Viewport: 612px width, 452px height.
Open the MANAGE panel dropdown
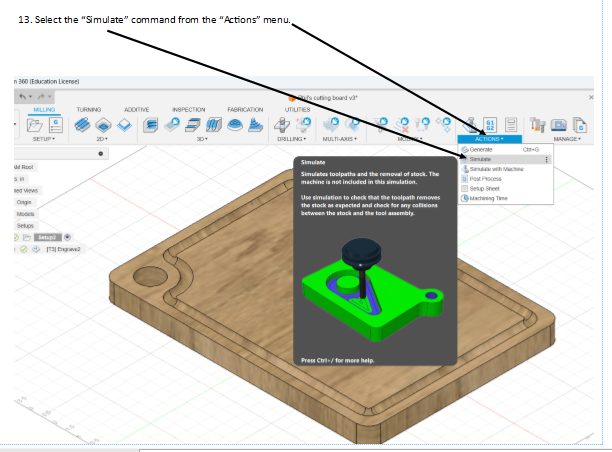click(567, 139)
